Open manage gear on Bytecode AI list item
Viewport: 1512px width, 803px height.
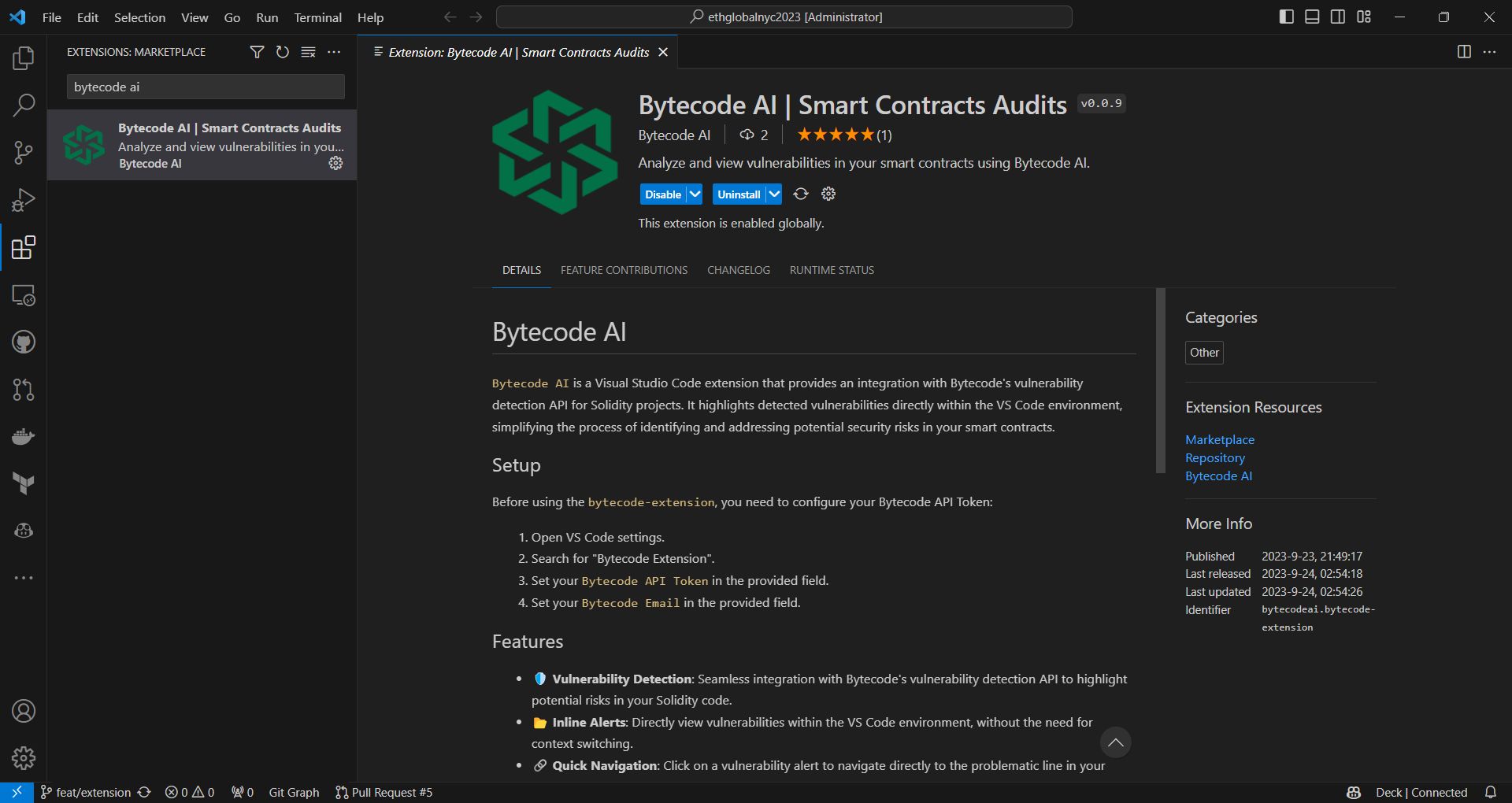pyautogui.click(x=335, y=163)
